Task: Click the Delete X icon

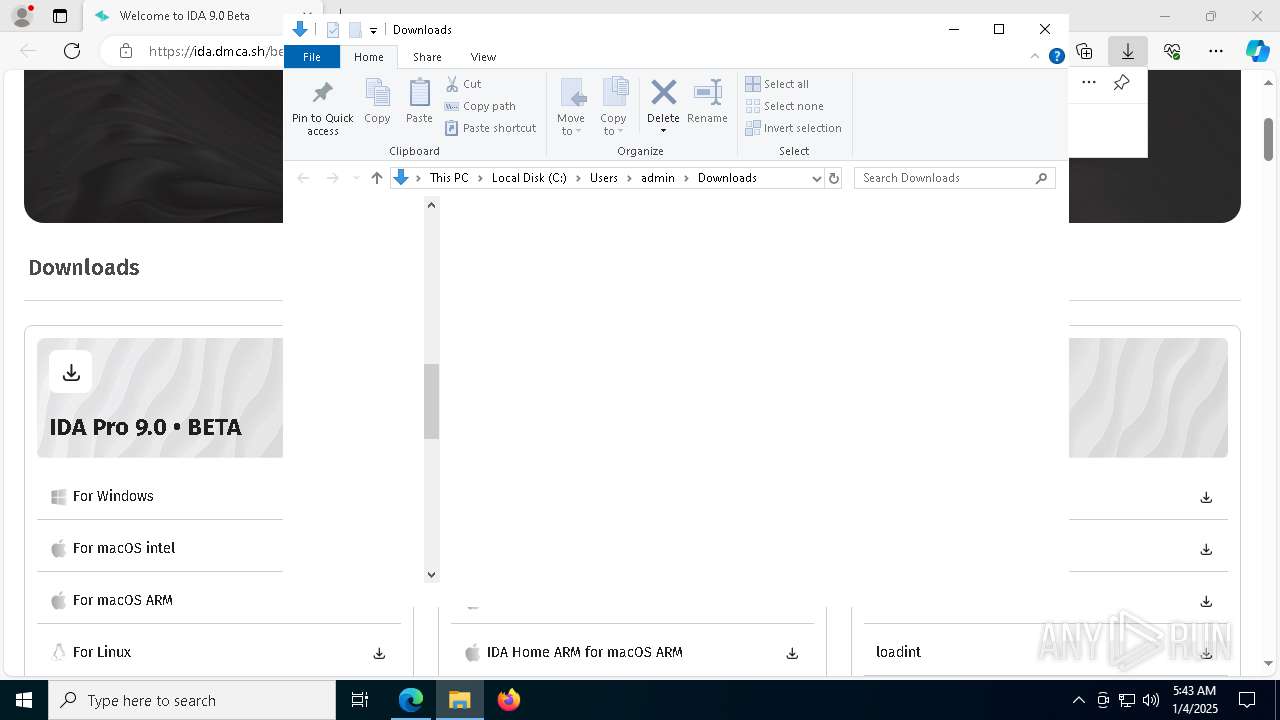Action: point(663,93)
